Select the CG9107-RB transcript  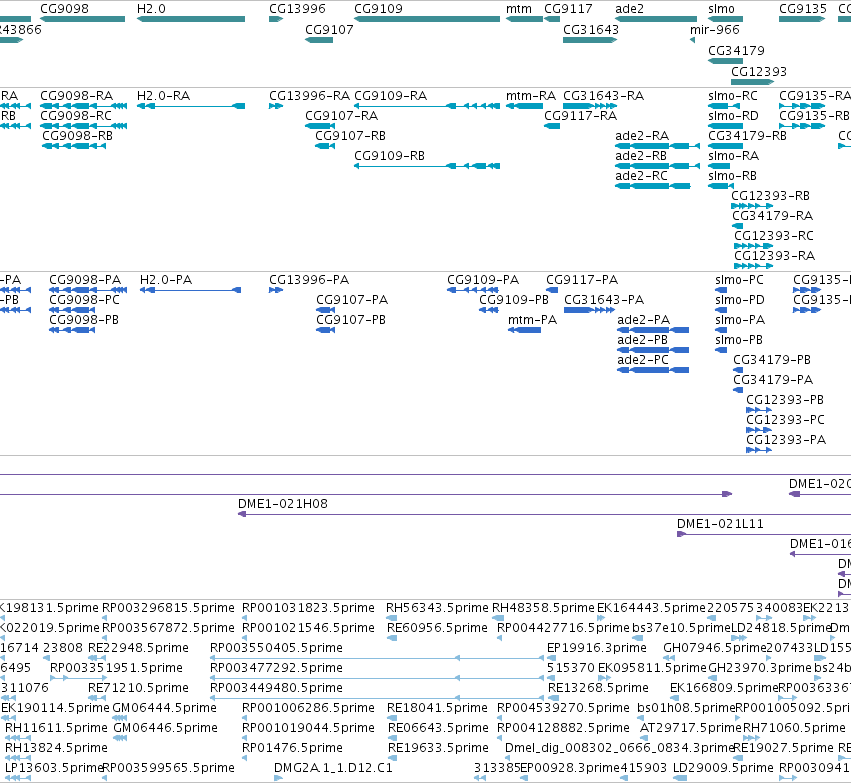325,145
